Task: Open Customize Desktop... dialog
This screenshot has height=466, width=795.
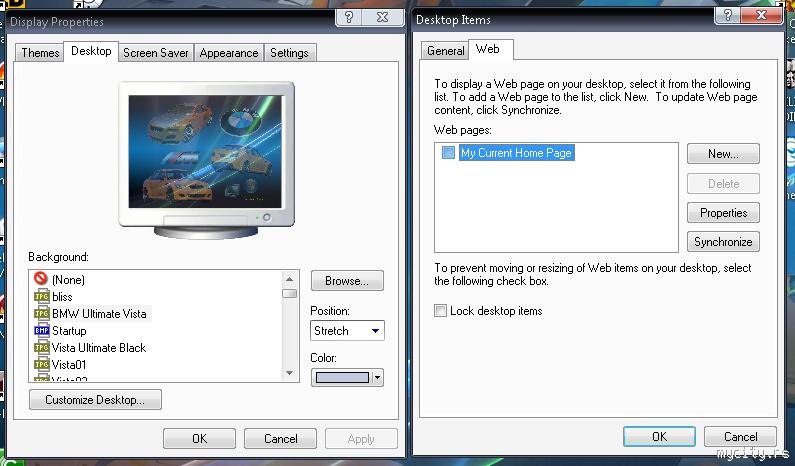Action: (x=95, y=400)
